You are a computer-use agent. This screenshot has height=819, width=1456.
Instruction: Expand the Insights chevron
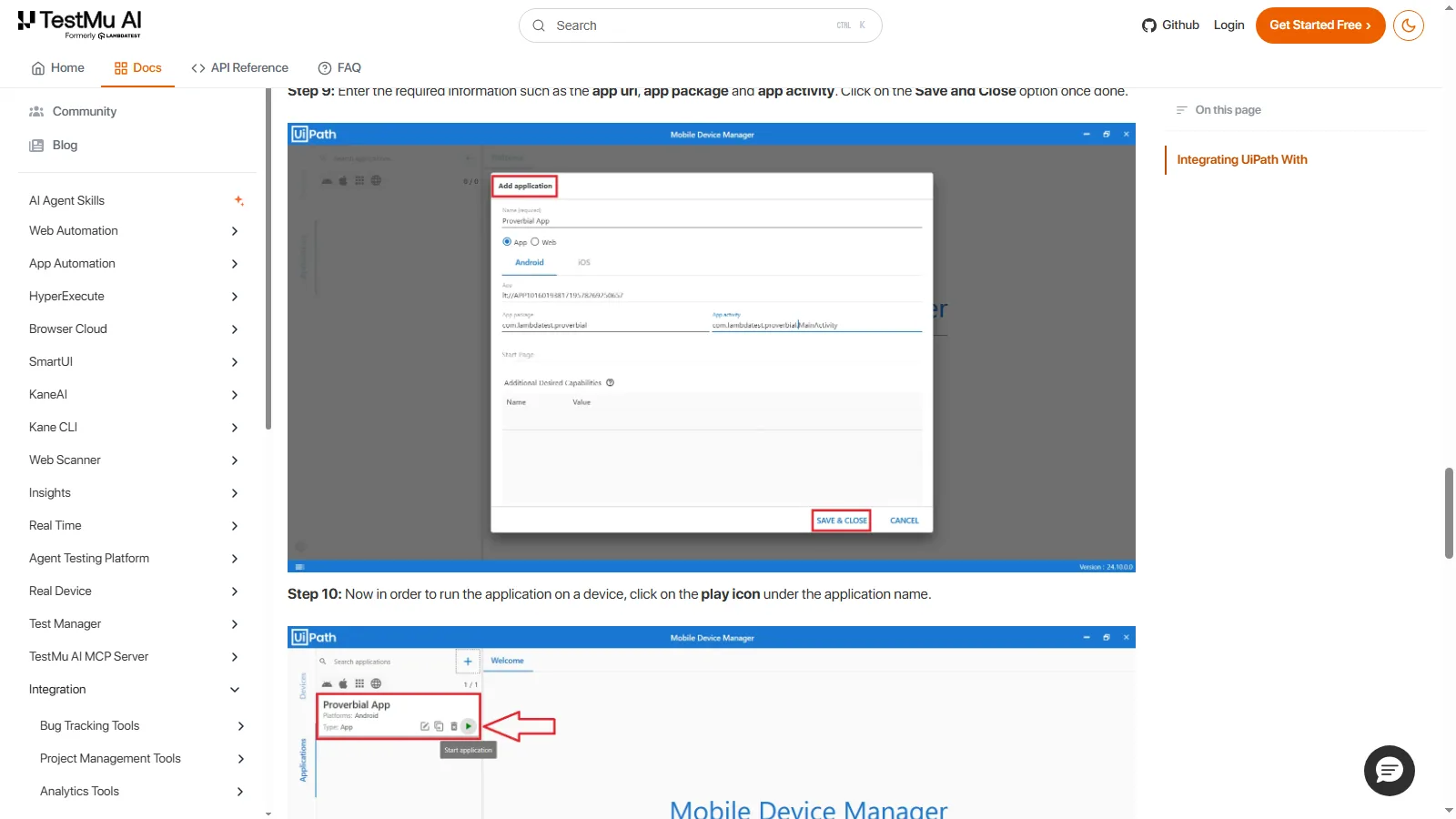pos(235,493)
